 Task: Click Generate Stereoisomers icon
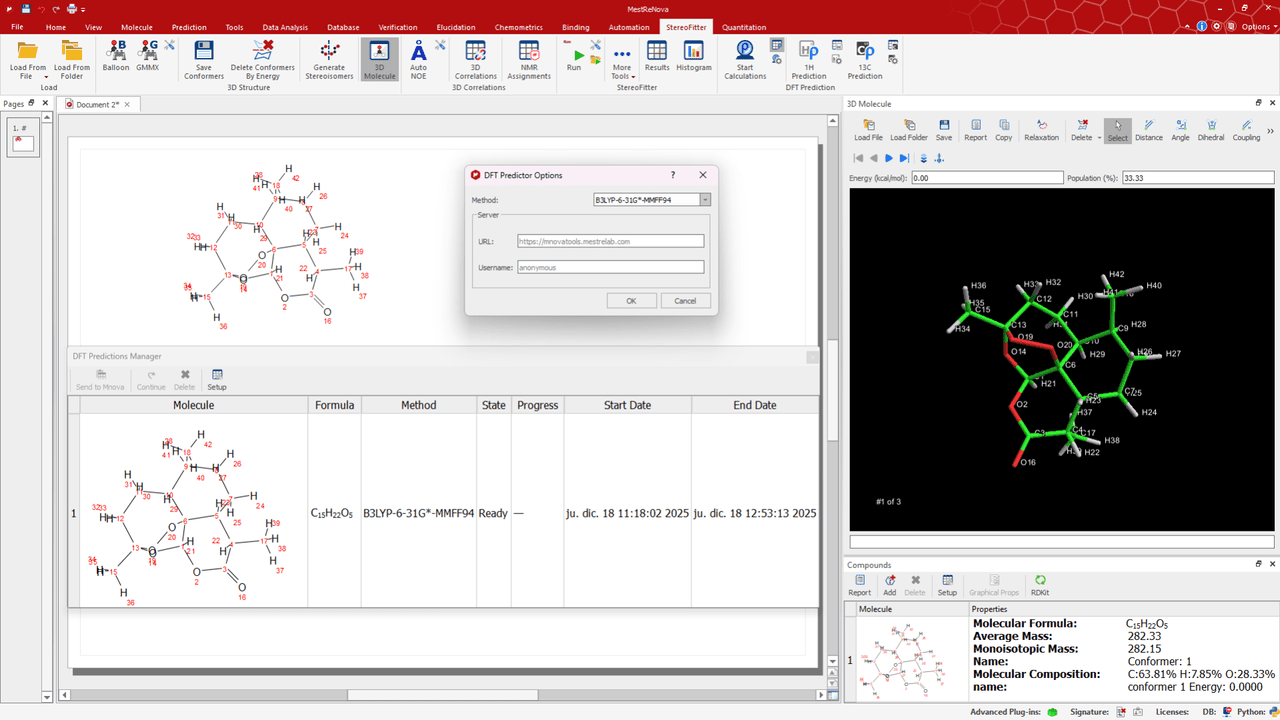(329, 61)
